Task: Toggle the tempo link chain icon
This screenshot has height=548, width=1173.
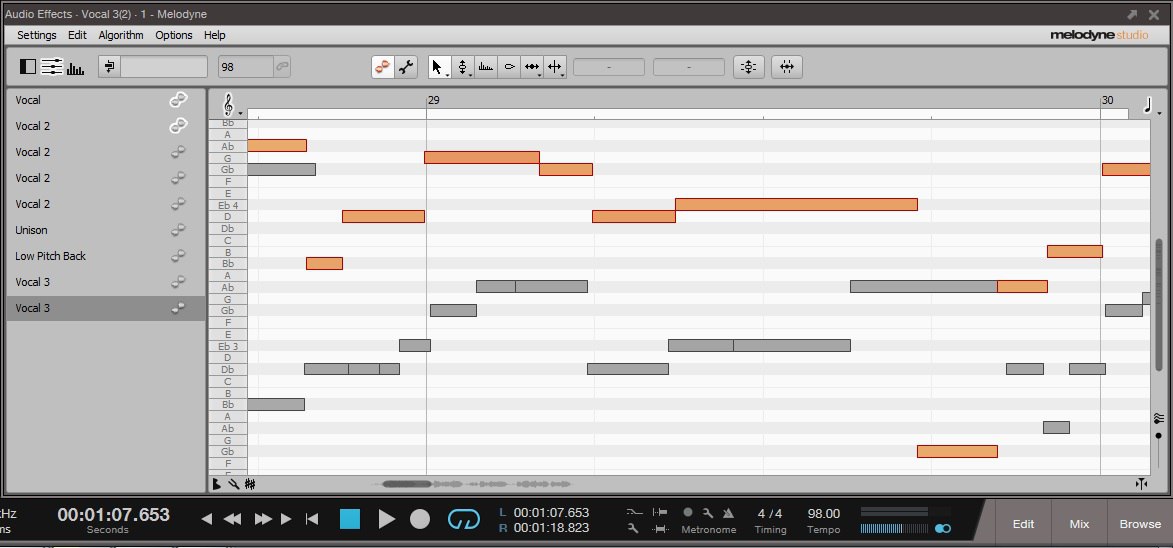Action: coord(282,67)
